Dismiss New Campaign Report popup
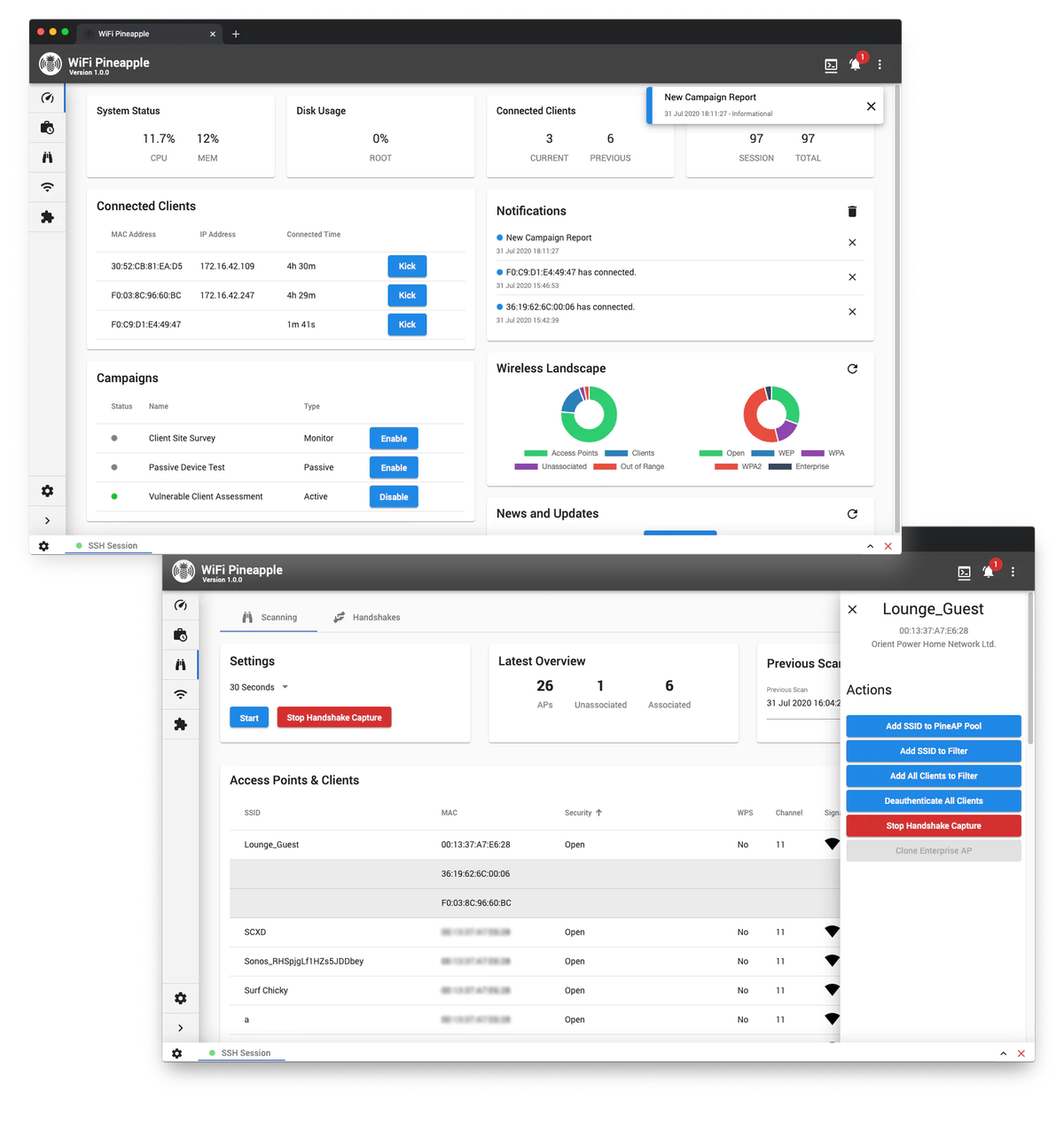The height and width of the screenshot is (1124, 1064). tap(871, 106)
